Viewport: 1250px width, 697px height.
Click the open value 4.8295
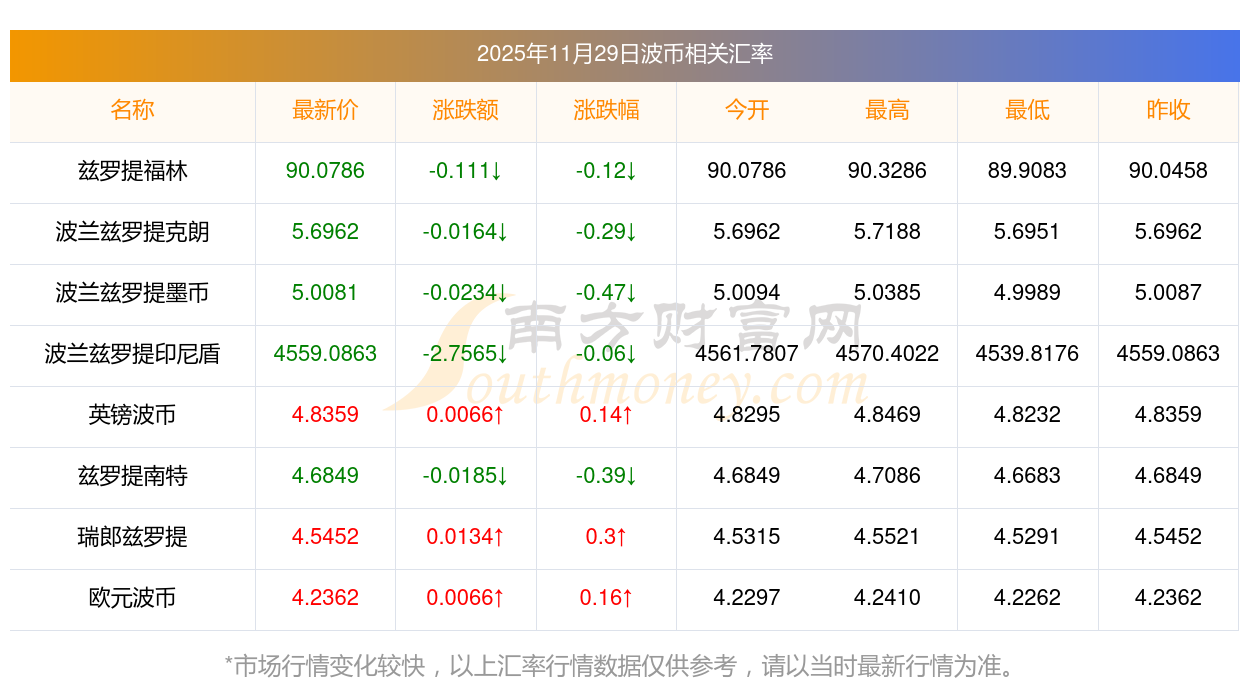pos(747,415)
